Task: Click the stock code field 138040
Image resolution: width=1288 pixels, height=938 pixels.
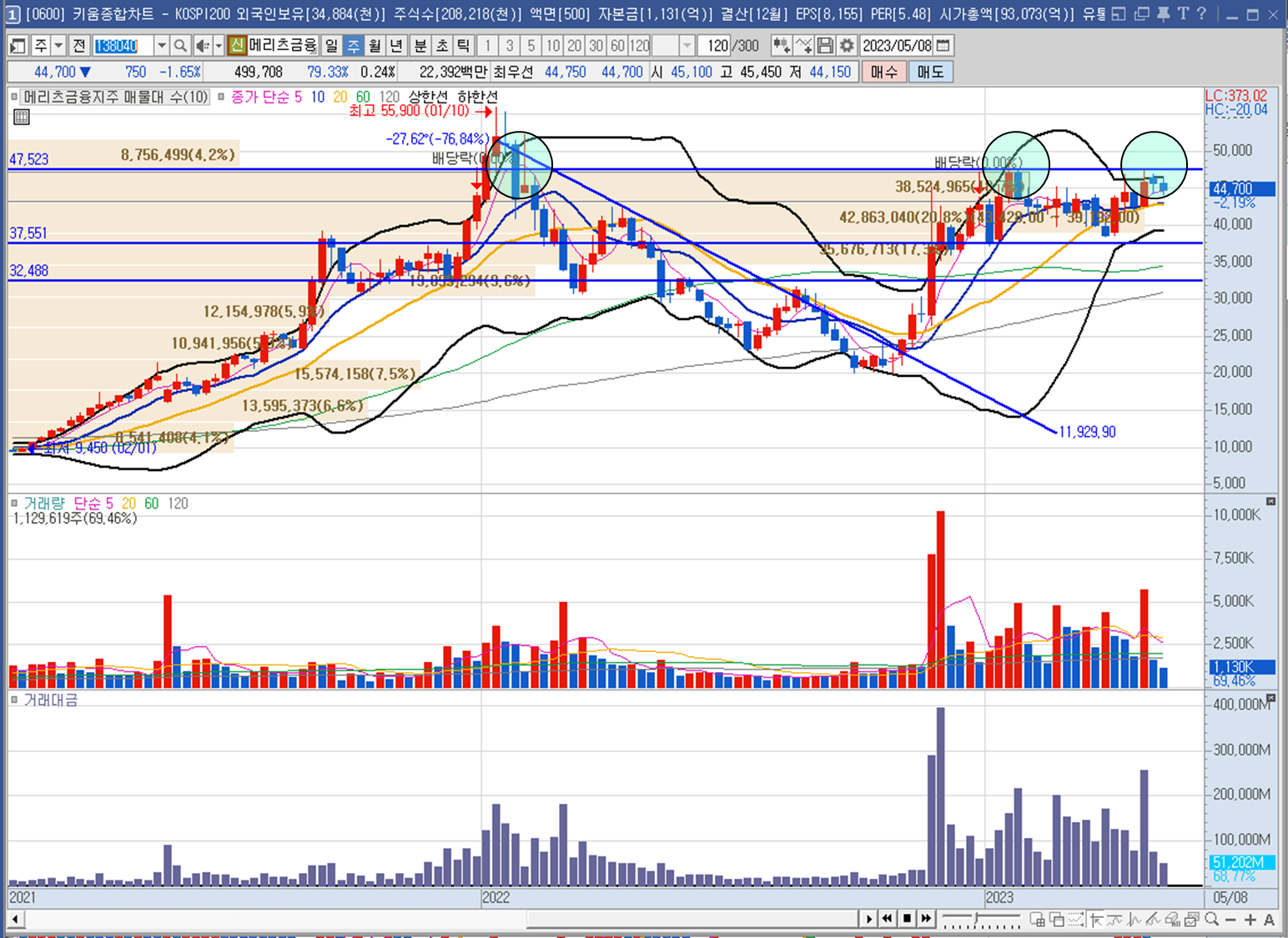Action: point(122,46)
